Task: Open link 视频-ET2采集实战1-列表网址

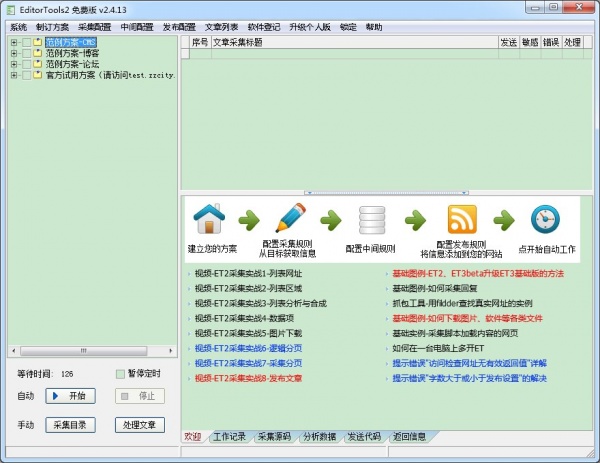Action: [248, 274]
